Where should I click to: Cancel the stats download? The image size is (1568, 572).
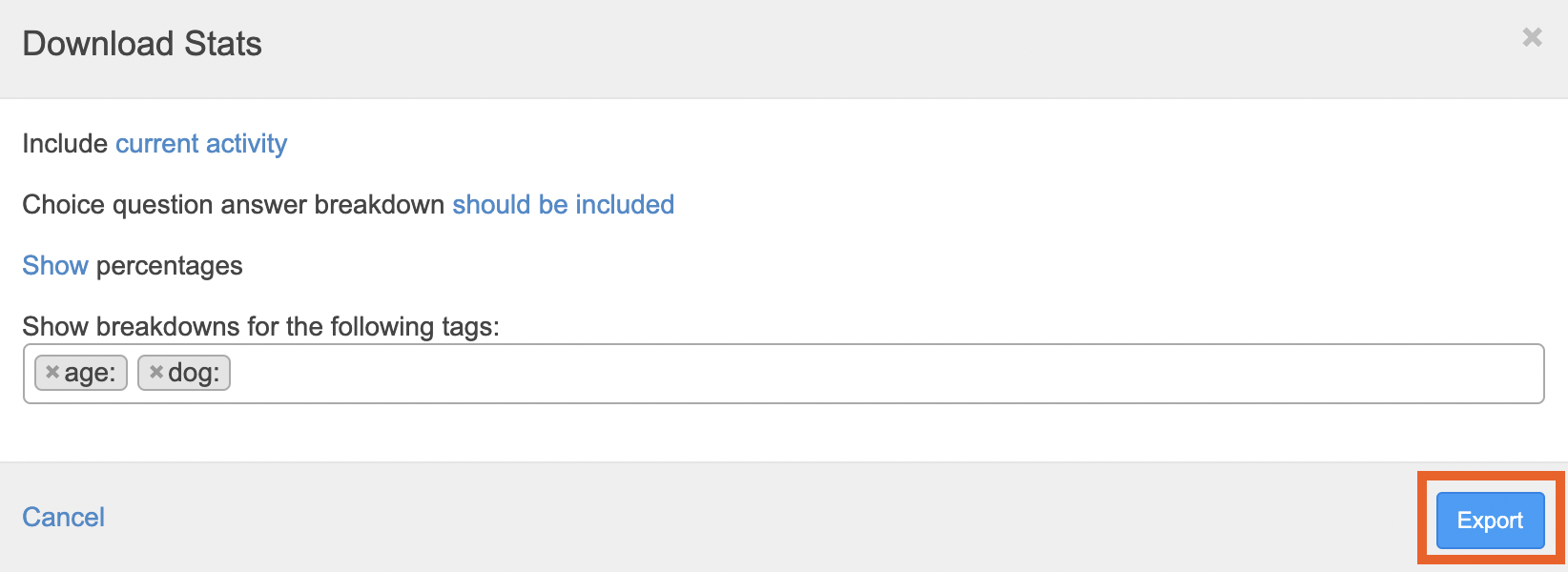click(64, 518)
